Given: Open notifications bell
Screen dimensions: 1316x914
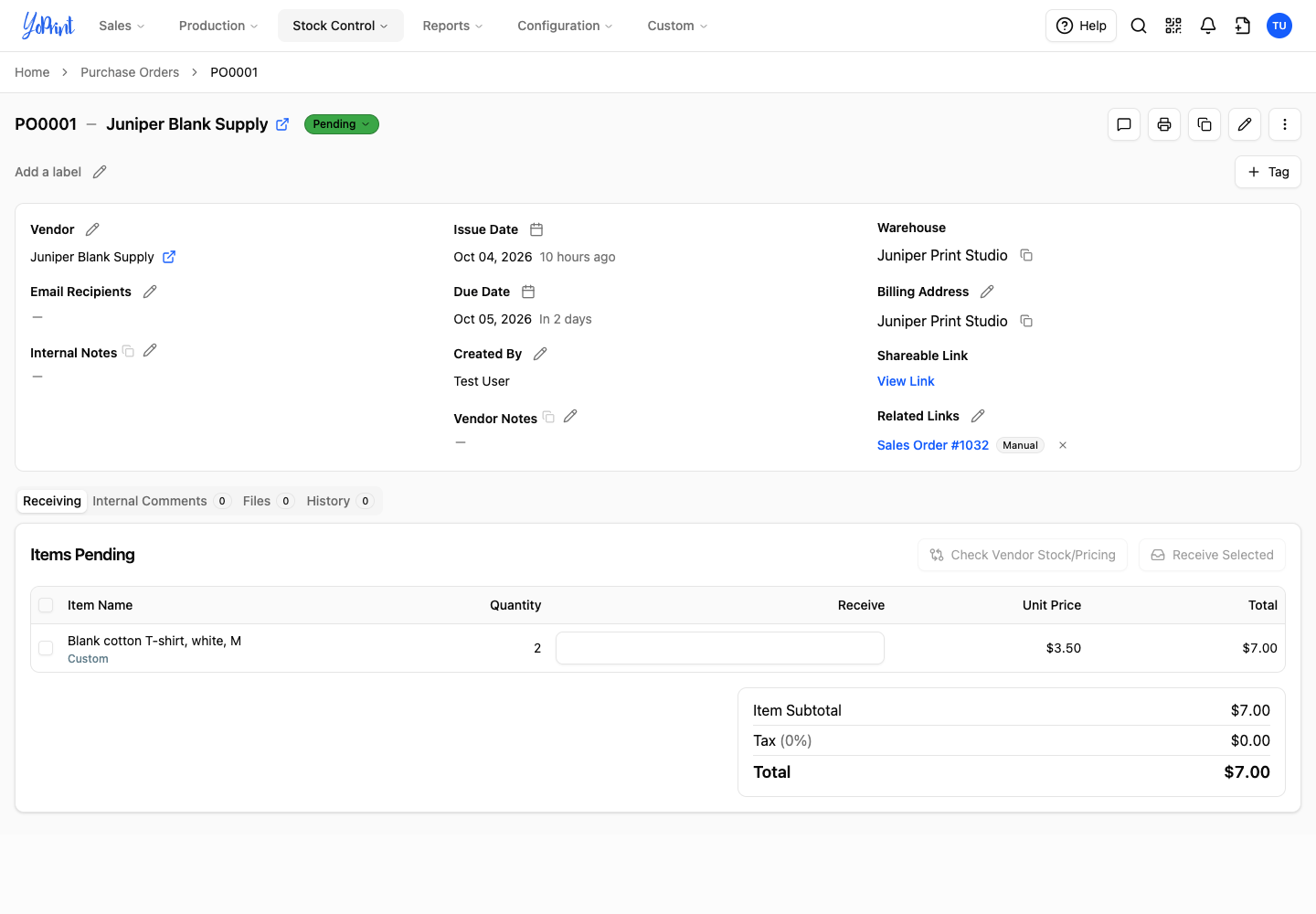Looking at the screenshot, I should [x=1208, y=26].
